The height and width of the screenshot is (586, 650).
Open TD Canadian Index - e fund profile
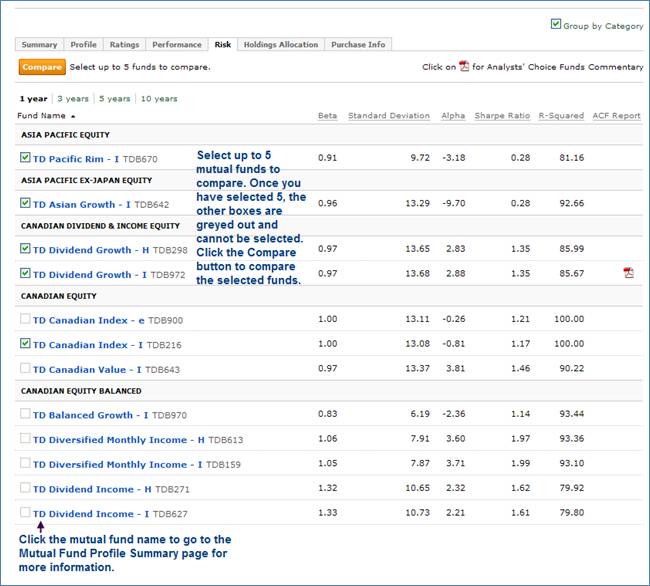pyautogui.click(x=89, y=320)
